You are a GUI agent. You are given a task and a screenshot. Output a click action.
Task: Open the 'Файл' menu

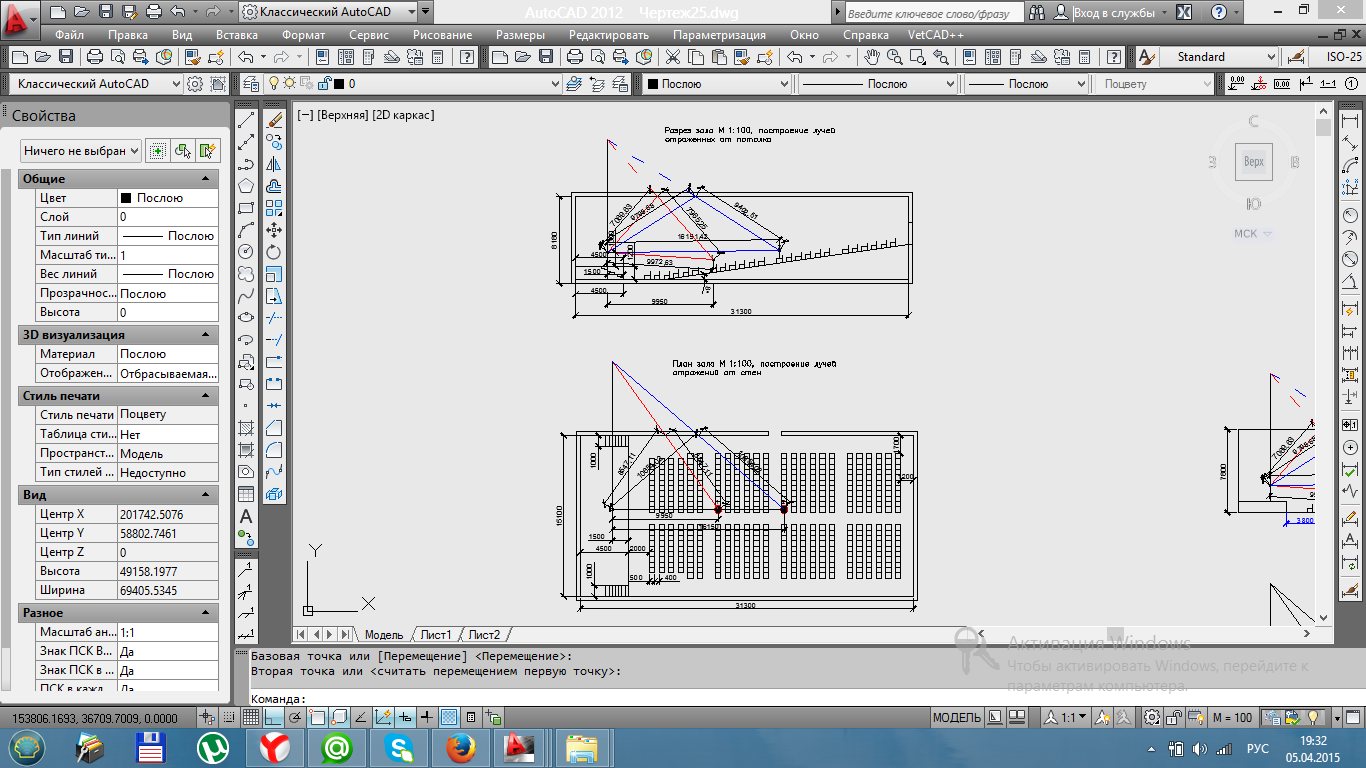(70, 35)
